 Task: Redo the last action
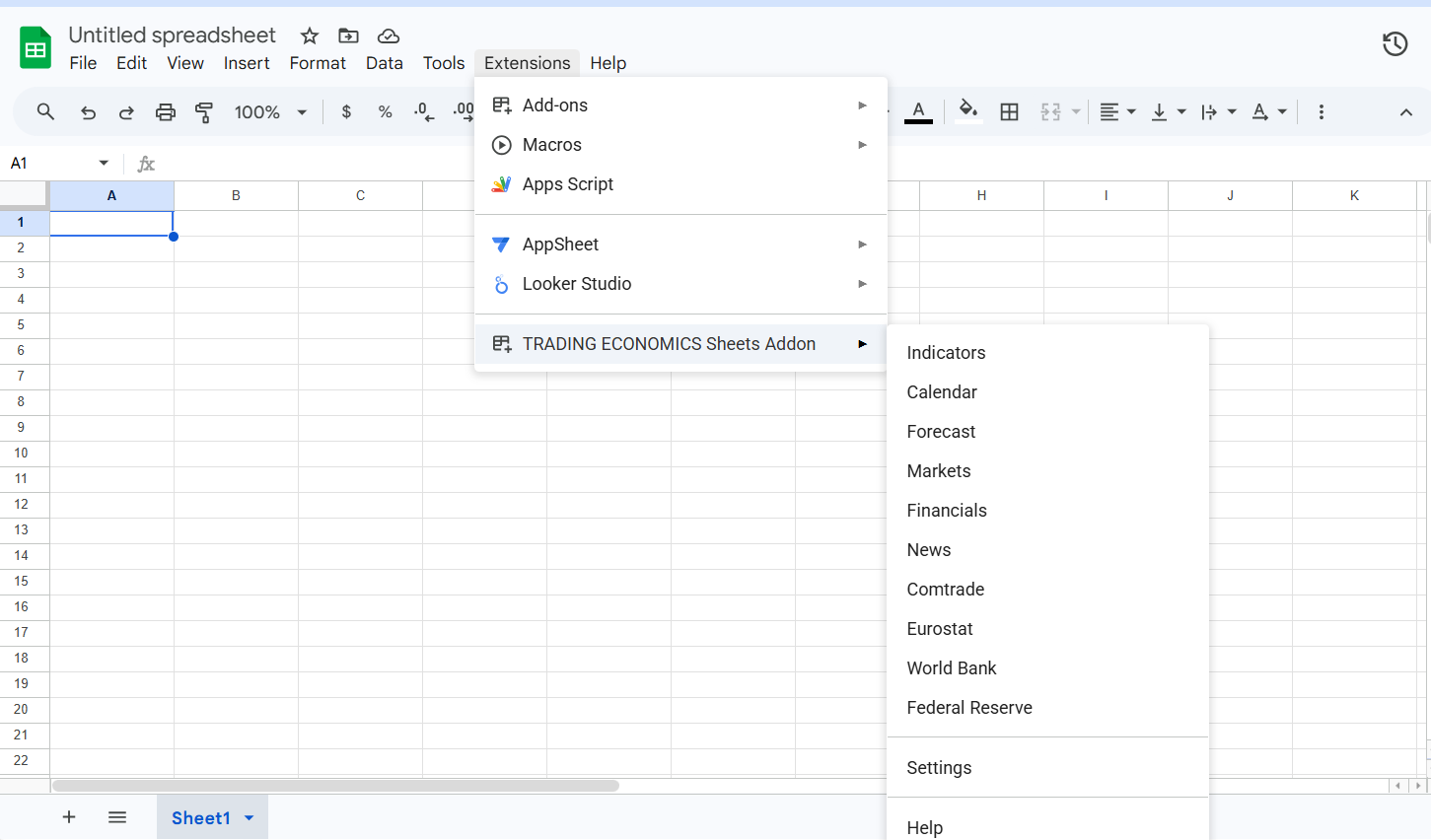coord(126,112)
